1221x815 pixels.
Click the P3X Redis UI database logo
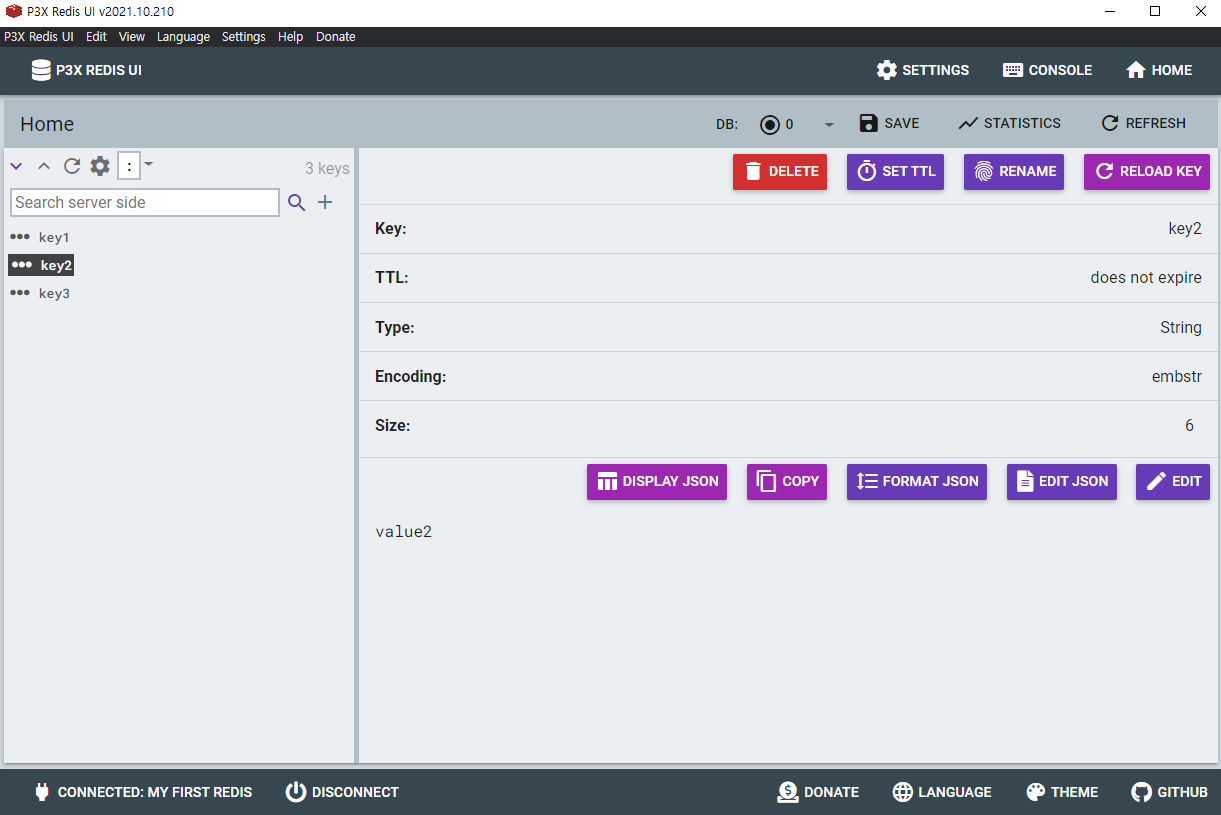[x=41, y=70]
